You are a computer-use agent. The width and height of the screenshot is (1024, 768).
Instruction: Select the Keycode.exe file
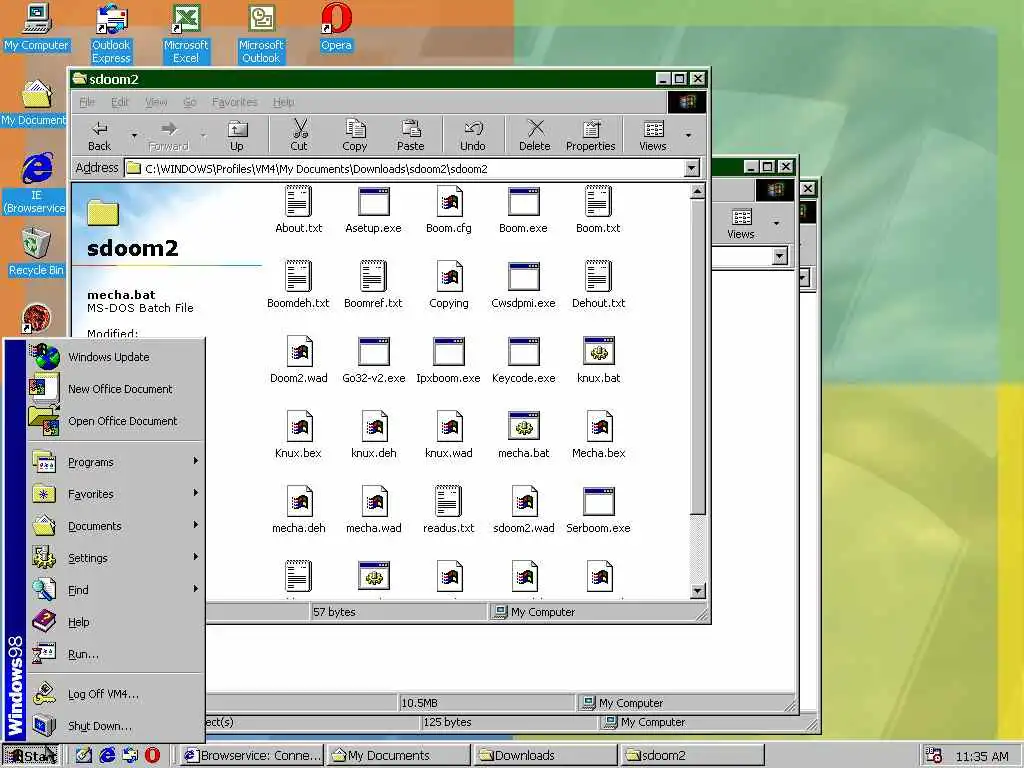523,359
